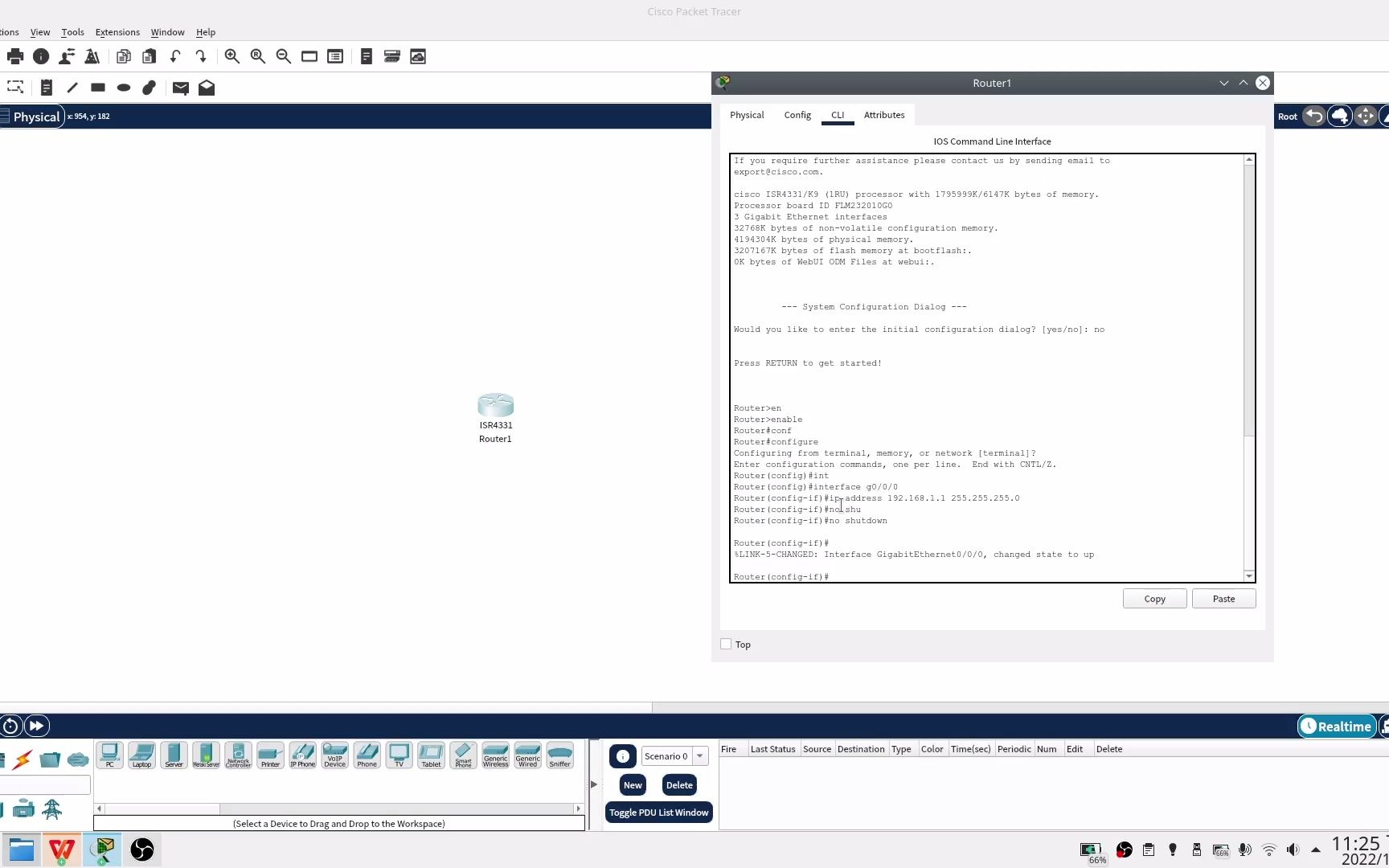Toggle Physical workspace mode button
This screenshot has width=1389, height=868.
point(32,117)
